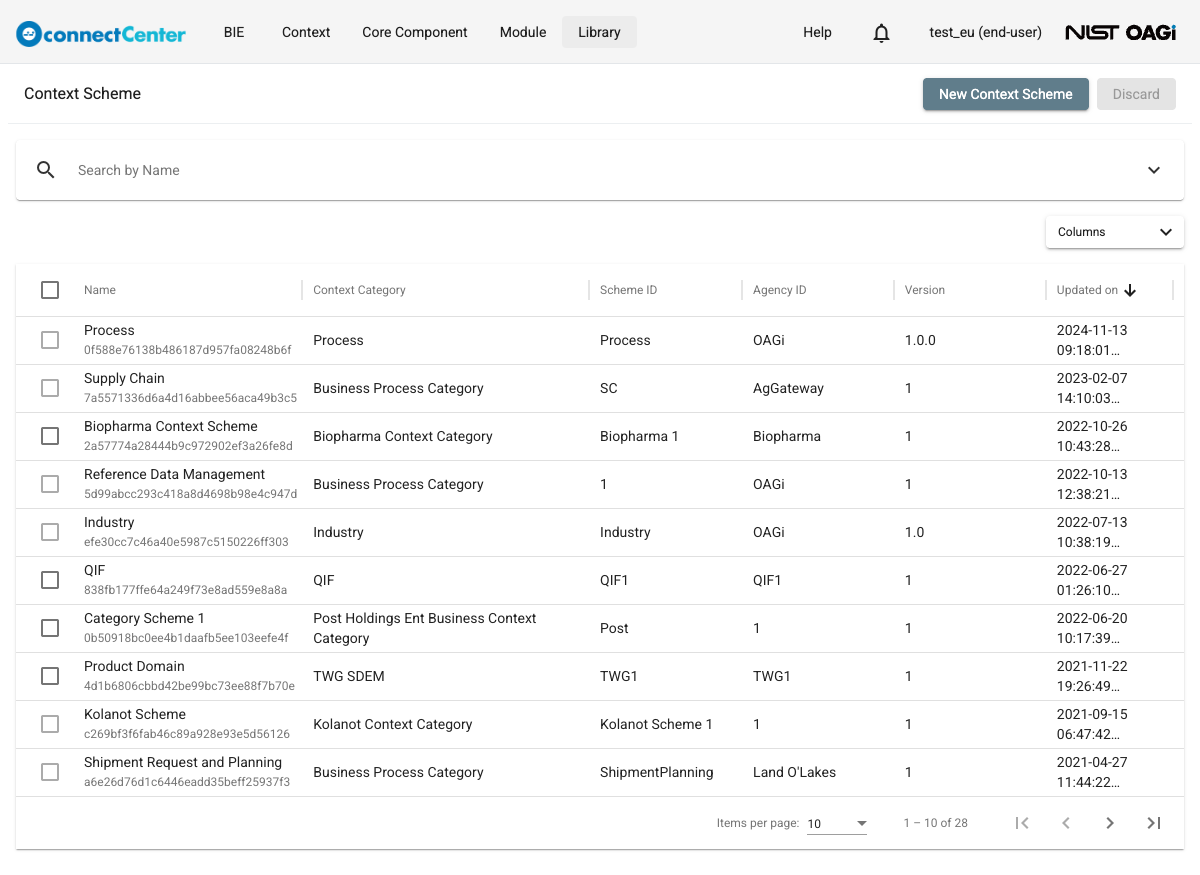Select the QIF row checkbox
Viewport: 1200px width, 875px height.
[50, 580]
